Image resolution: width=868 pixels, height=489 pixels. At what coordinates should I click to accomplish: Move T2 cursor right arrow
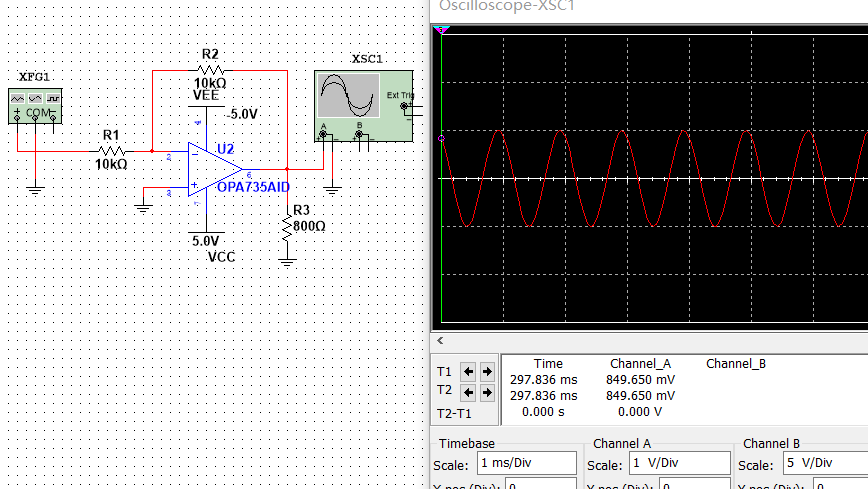[487, 393]
